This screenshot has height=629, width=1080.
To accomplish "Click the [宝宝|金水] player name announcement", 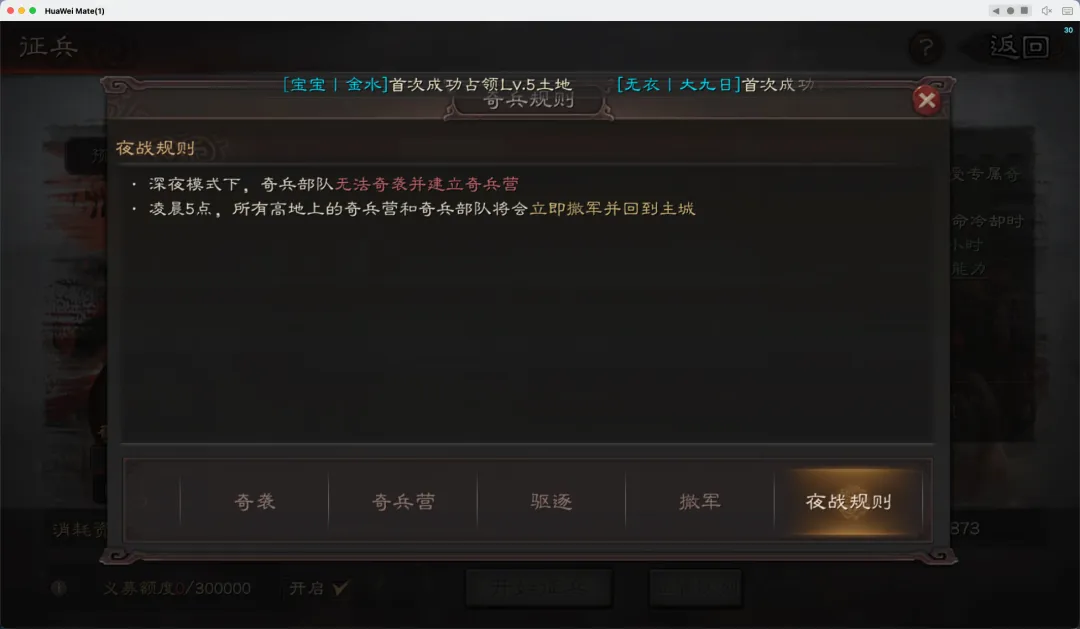I will (x=335, y=84).
